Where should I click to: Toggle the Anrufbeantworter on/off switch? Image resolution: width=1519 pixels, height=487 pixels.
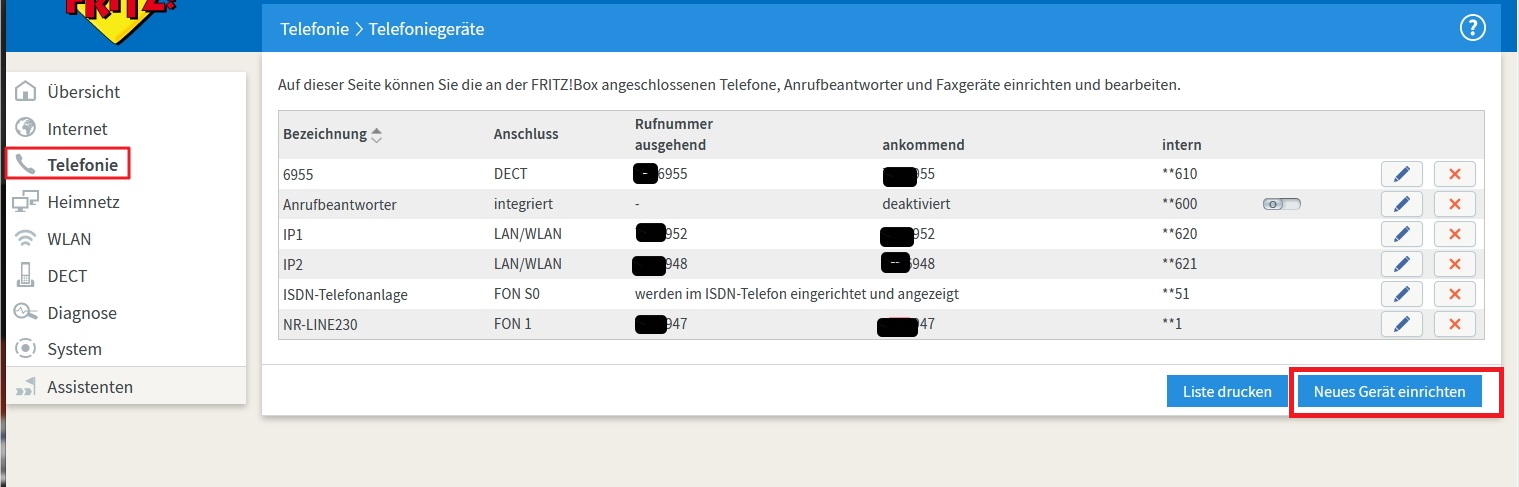pyautogui.click(x=1282, y=204)
